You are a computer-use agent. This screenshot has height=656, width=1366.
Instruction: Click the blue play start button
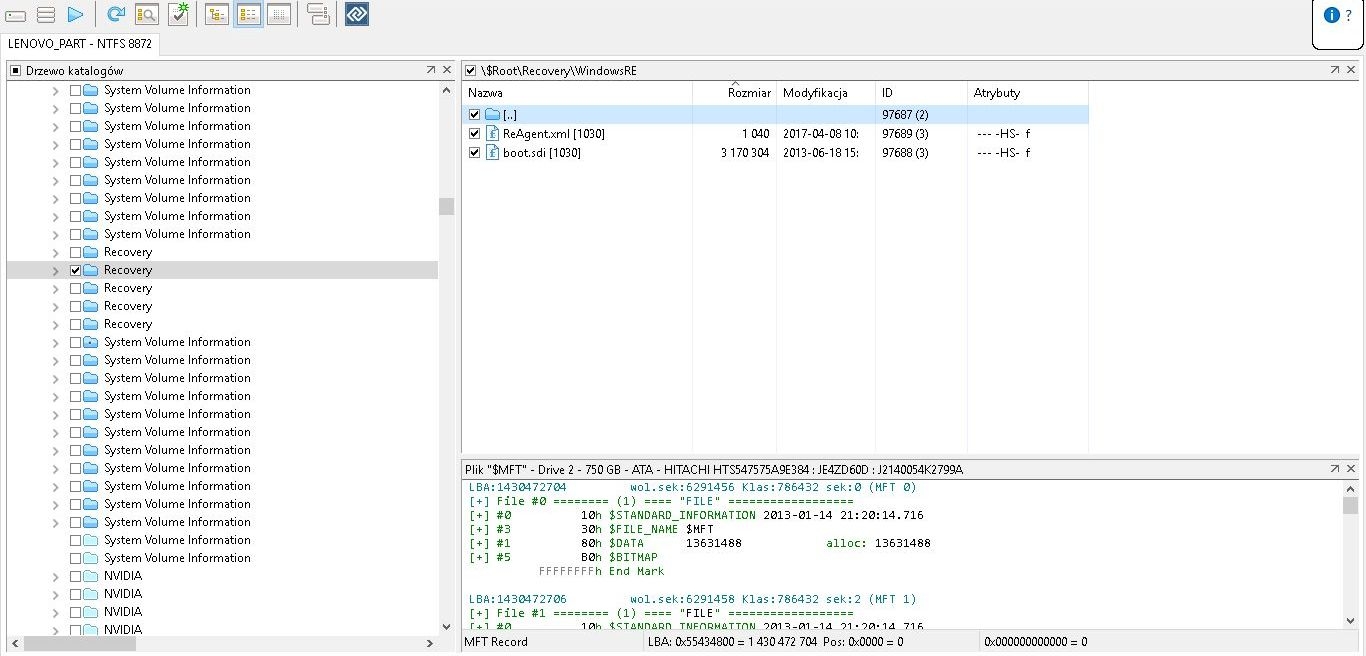click(x=76, y=15)
